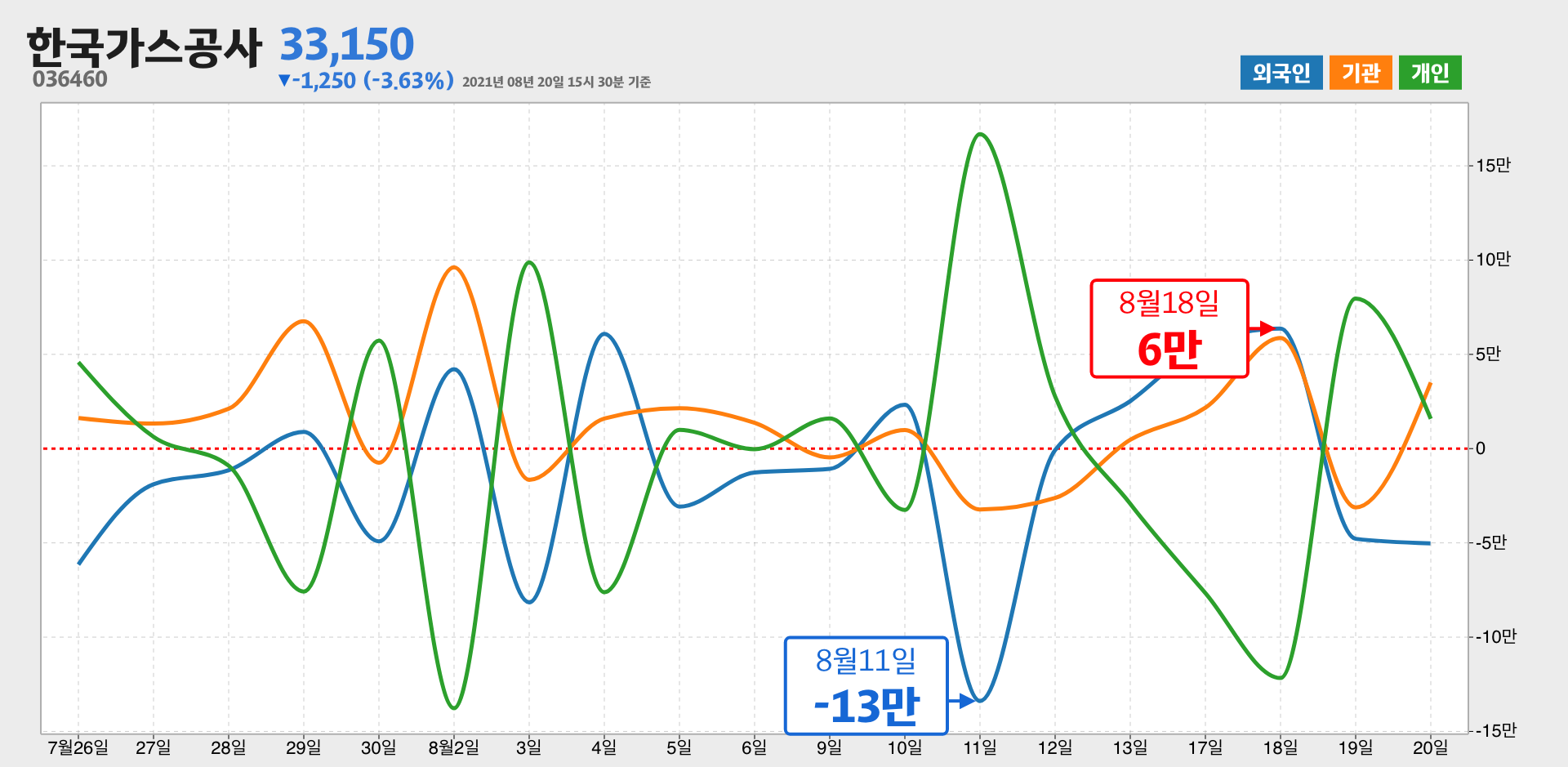The image size is (1568, 767).
Task: Click the blue line peak at 4일
Action: (604, 333)
